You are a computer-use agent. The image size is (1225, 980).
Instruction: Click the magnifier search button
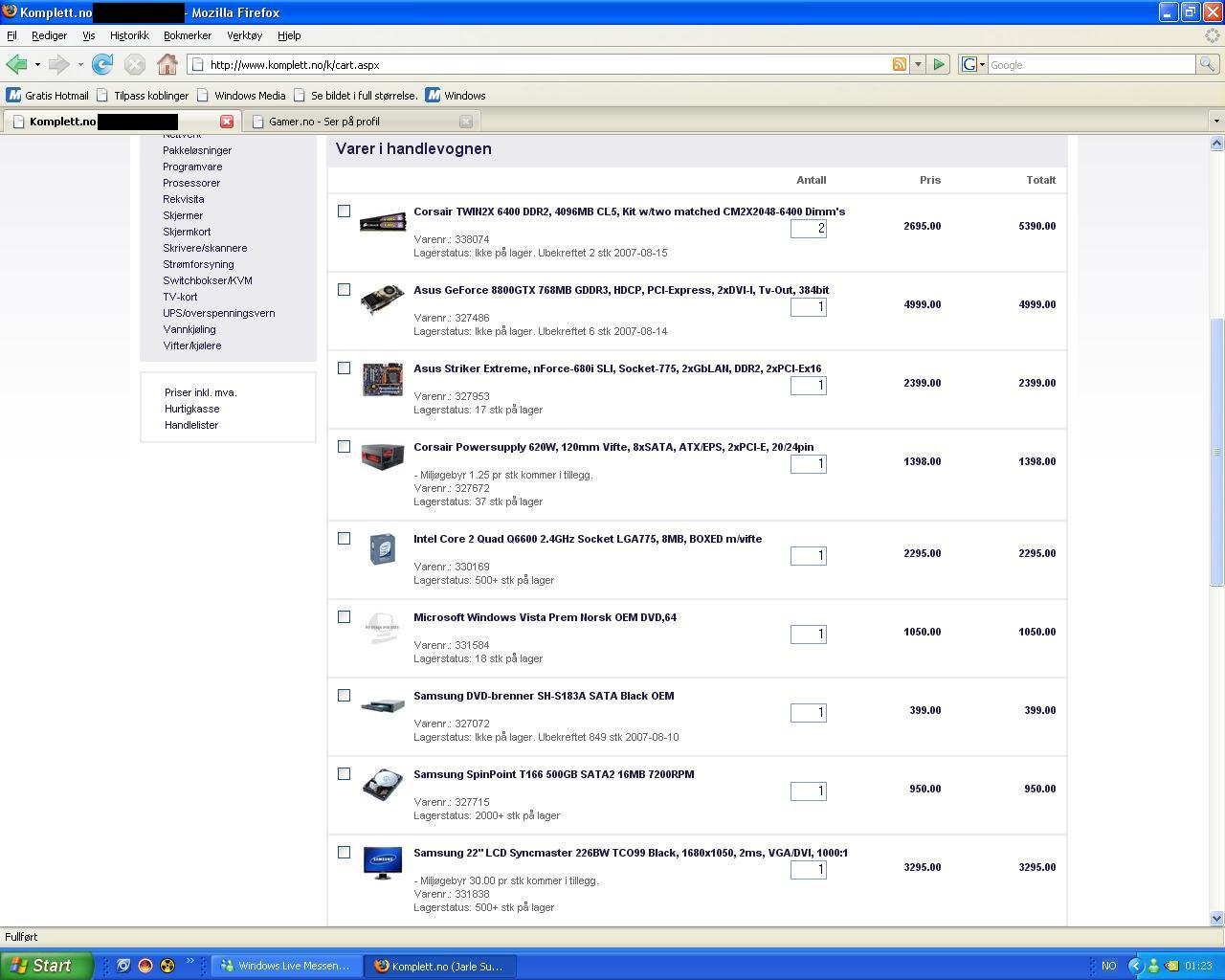1208,64
